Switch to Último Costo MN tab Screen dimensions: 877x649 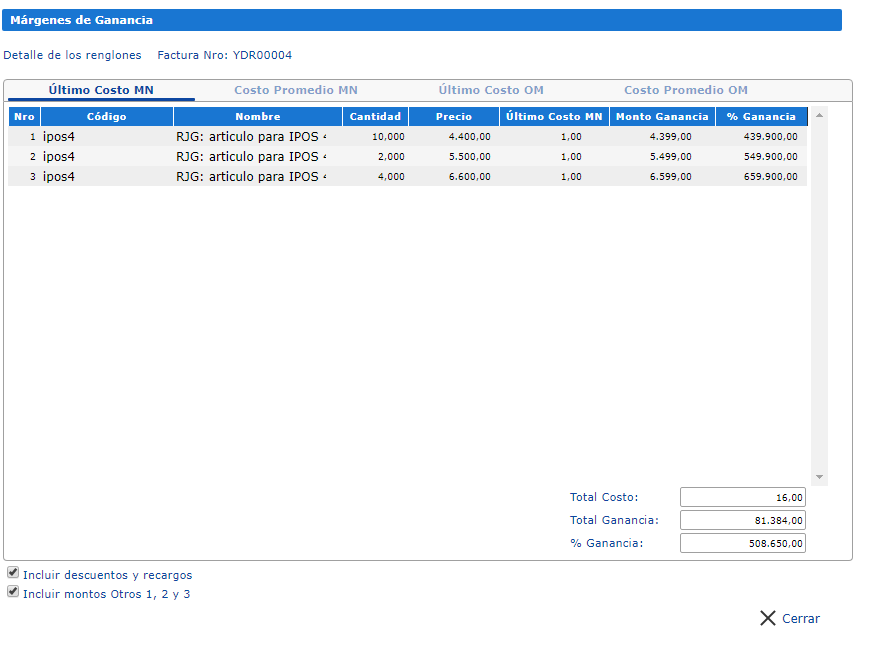coord(101,90)
